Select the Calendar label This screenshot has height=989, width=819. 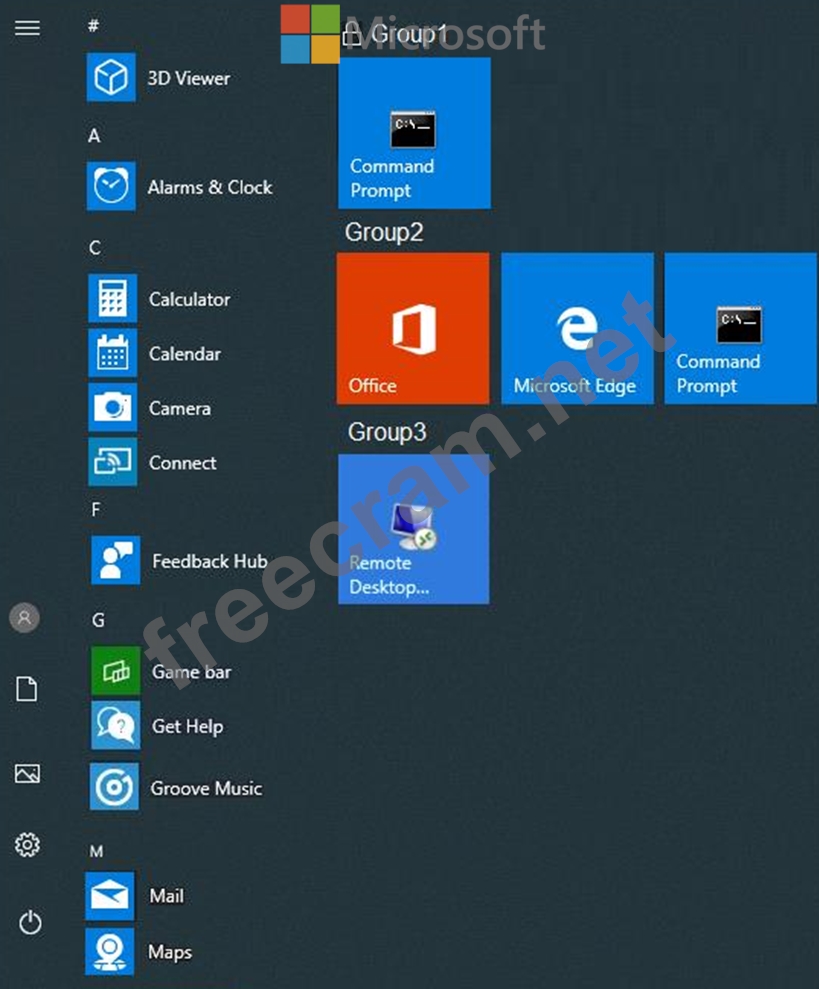[x=185, y=354]
